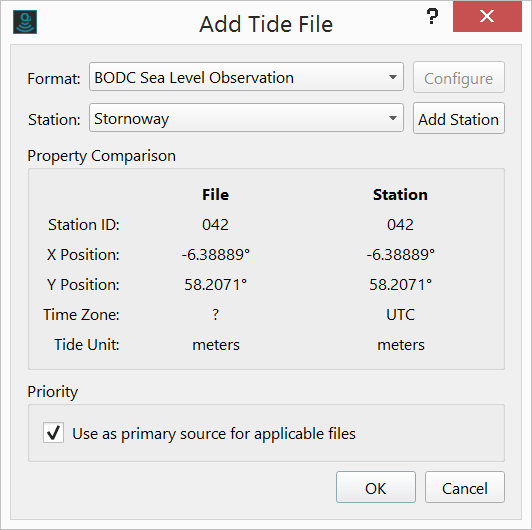Screen dimensions: 532x530
Task: Click the Add Station button
Action: [x=459, y=118]
